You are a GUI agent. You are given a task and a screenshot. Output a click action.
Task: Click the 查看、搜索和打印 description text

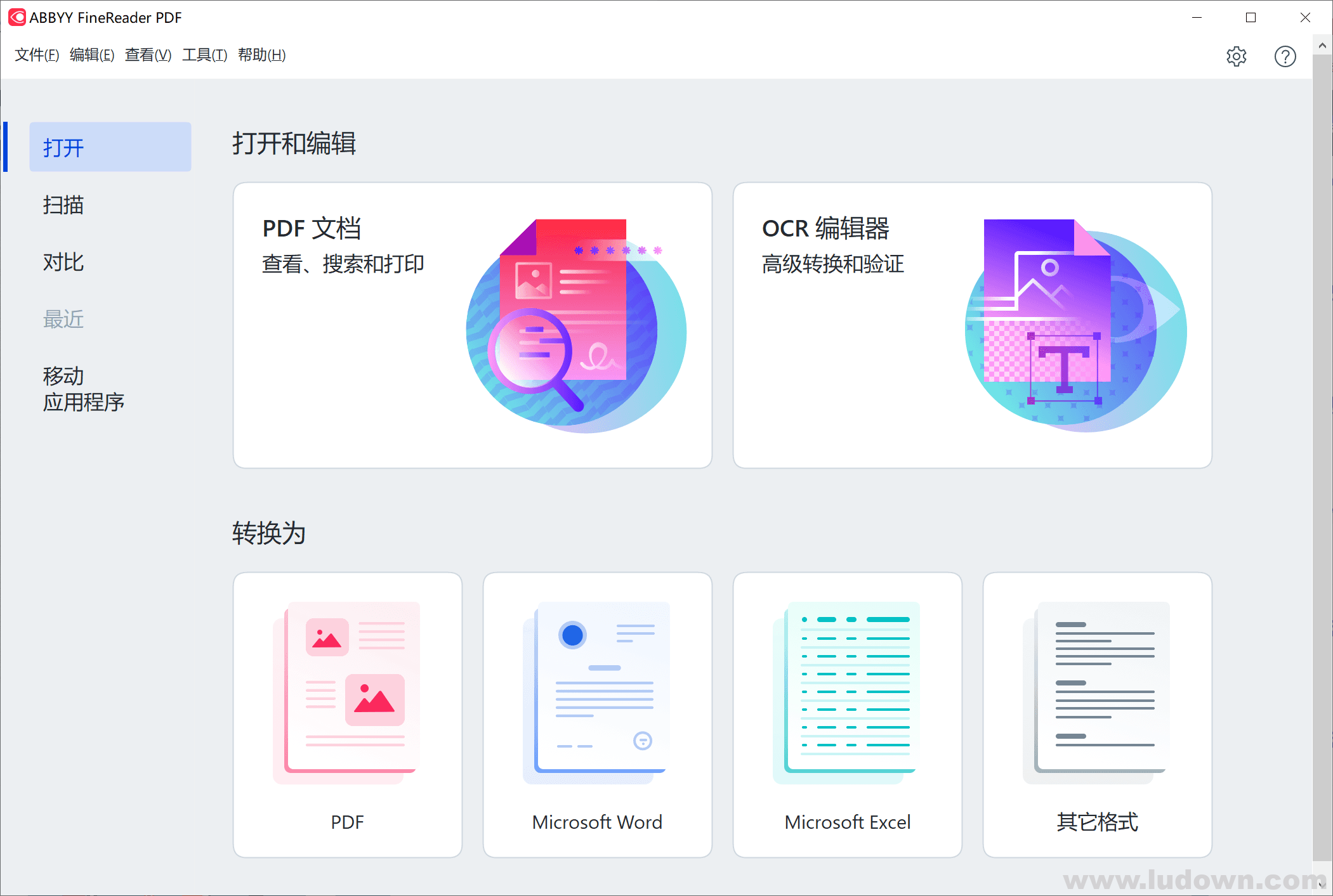343,264
